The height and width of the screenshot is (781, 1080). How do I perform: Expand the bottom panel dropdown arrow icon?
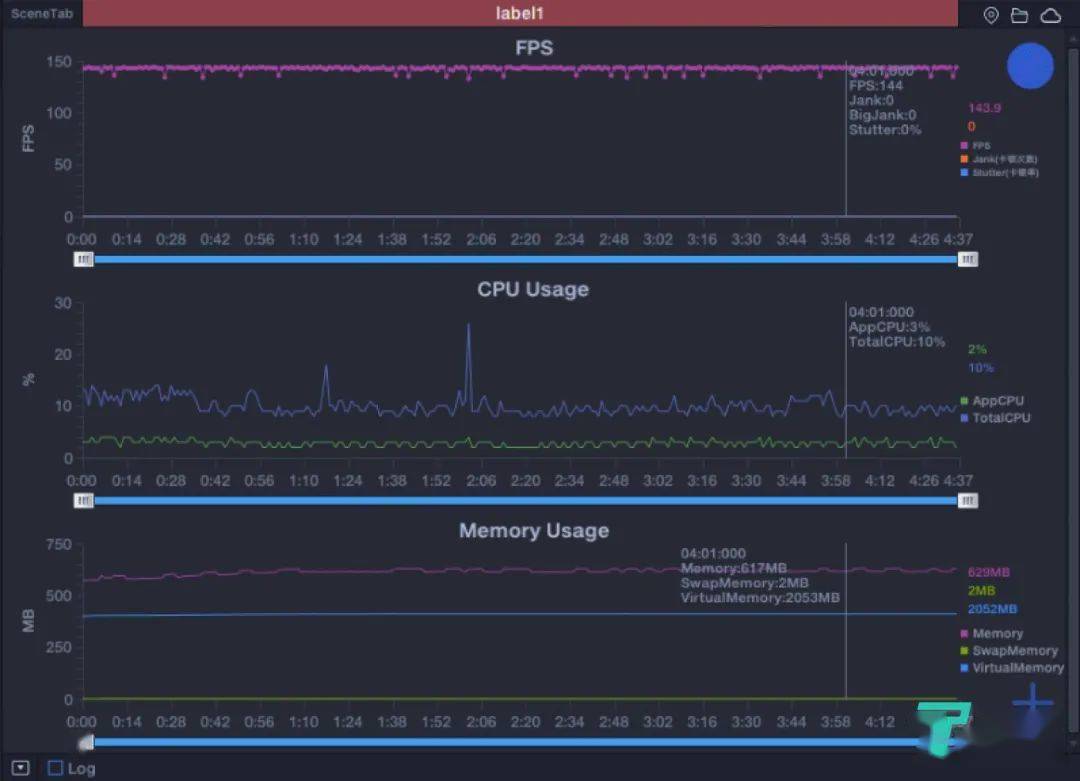[x=21, y=768]
